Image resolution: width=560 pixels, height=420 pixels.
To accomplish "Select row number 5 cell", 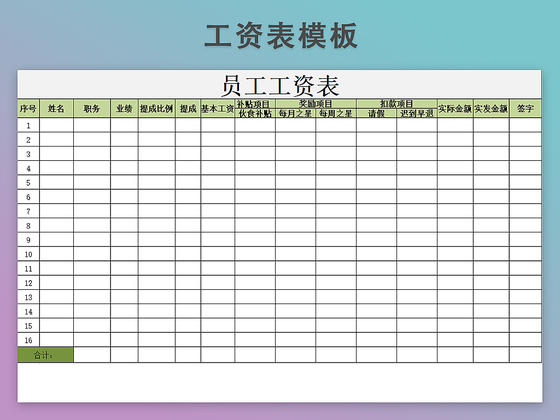I will coord(29,182).
